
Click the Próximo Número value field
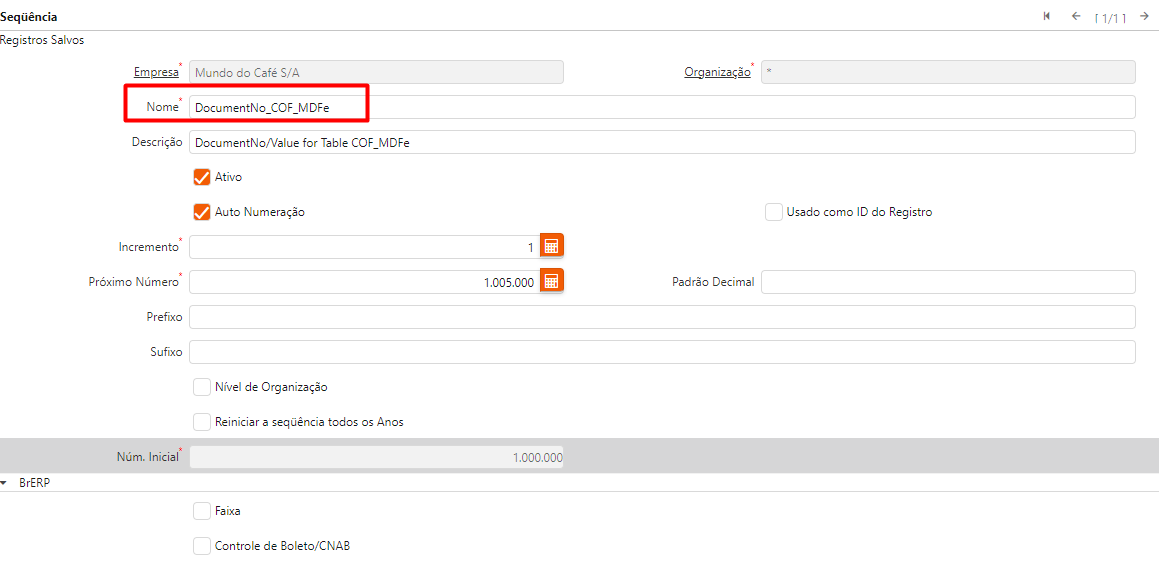click(x=364, y=282)
